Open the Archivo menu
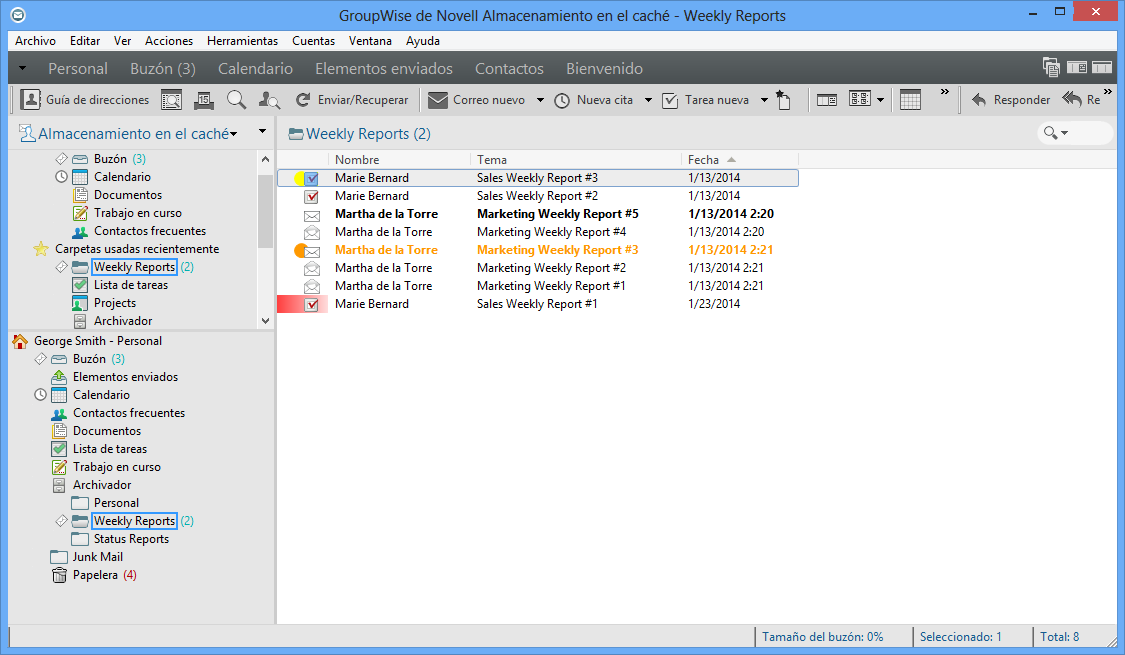Screen dimensions: 1125x655 click(35, 41)
